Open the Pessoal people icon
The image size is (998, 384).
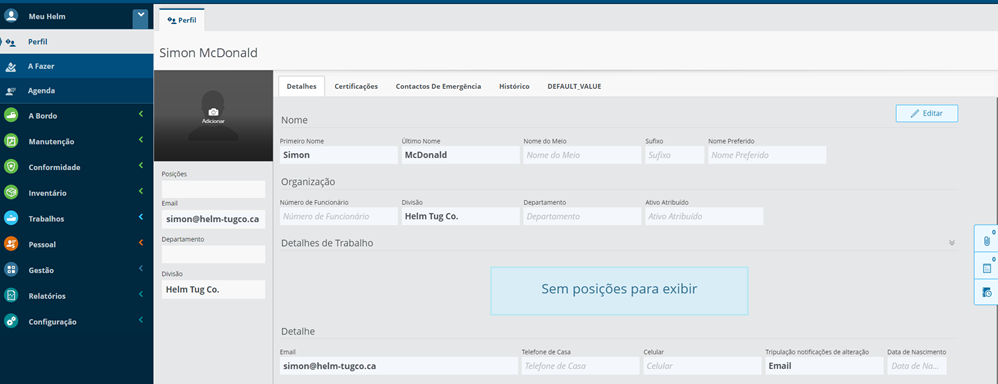coord(11,244)
